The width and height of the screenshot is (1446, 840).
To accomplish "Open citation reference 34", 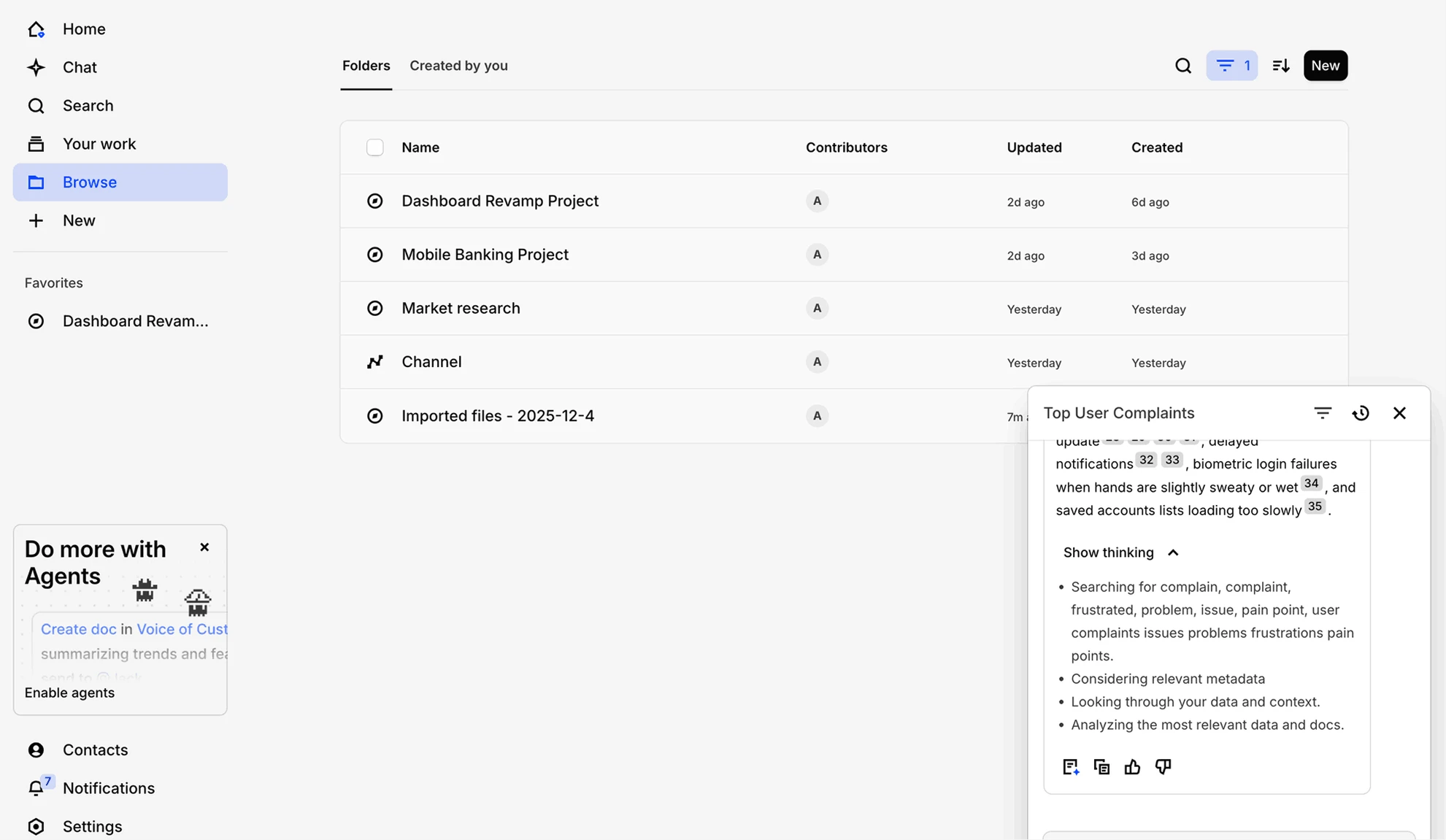I will (x=1311, y=483).
